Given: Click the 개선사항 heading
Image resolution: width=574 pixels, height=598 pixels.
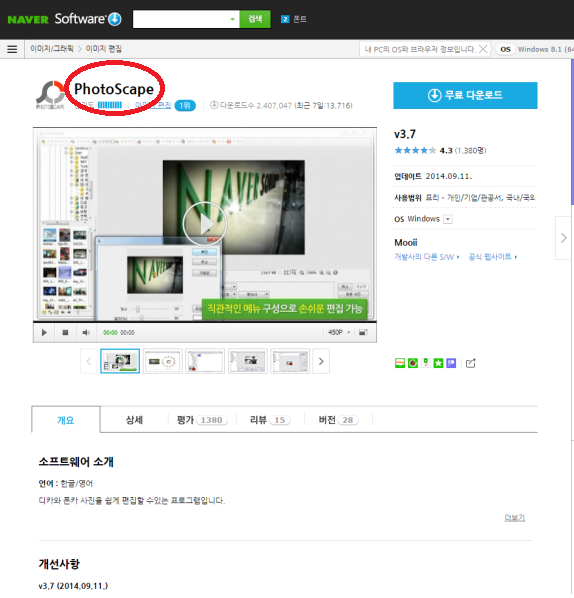Looking at the screenshot, I should 59,564.
